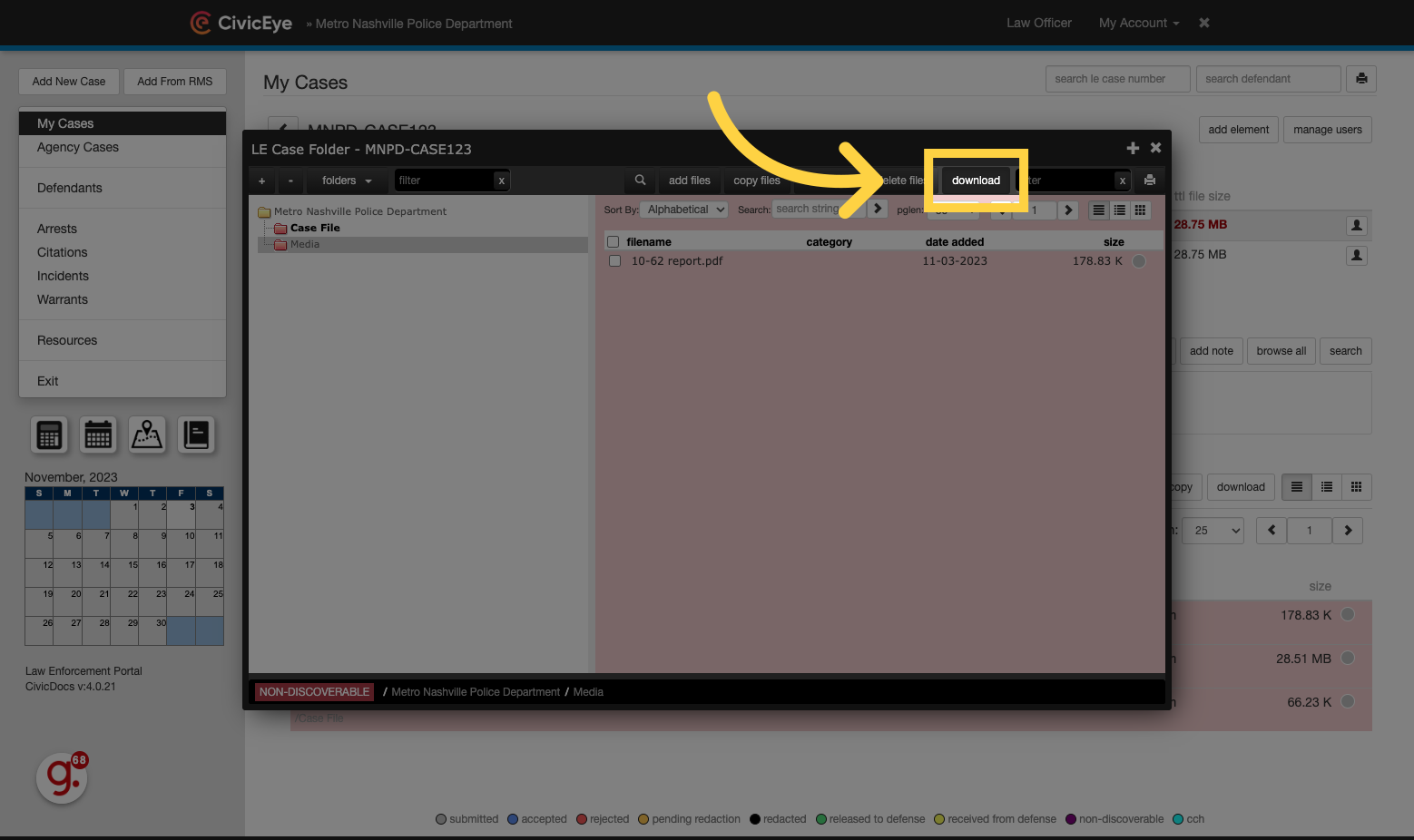Click the print icon in case folder toolbar
The height and width of the screenshot is (840, 1414).
[1150, 181]
